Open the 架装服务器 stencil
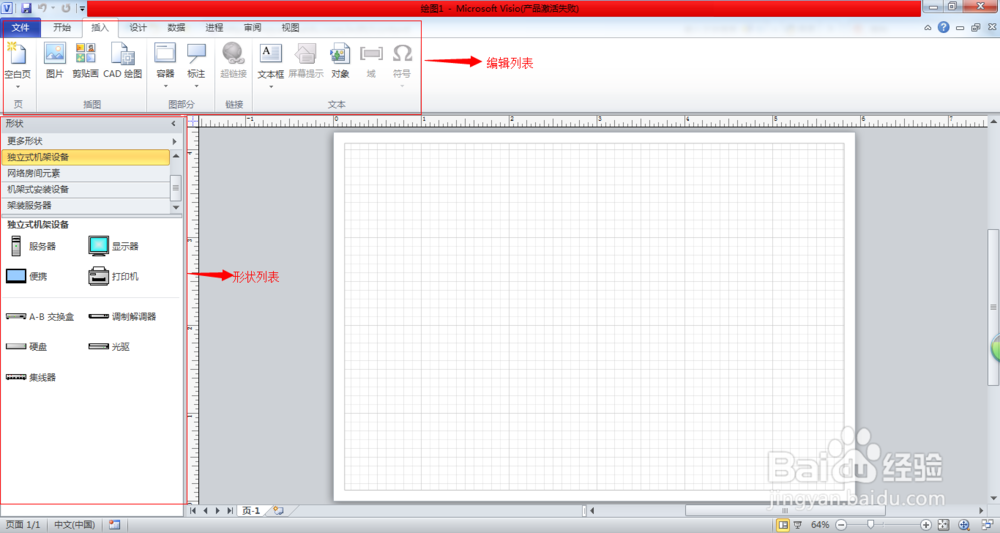 click(85, 205)
